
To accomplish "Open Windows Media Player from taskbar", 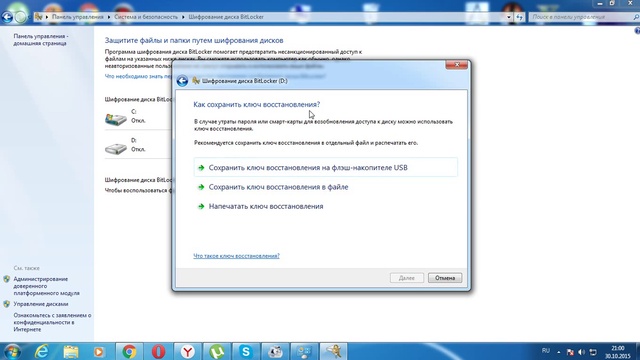I will (x=98, y=351).
